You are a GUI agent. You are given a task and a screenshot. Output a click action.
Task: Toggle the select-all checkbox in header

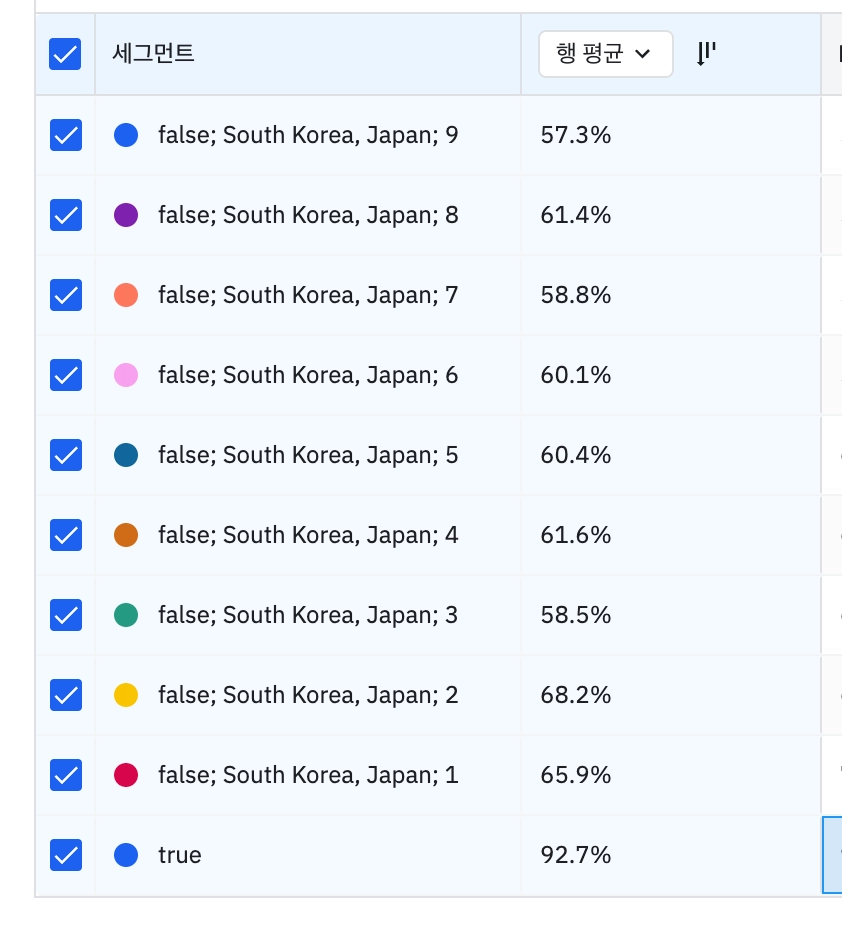pos(65,54)
